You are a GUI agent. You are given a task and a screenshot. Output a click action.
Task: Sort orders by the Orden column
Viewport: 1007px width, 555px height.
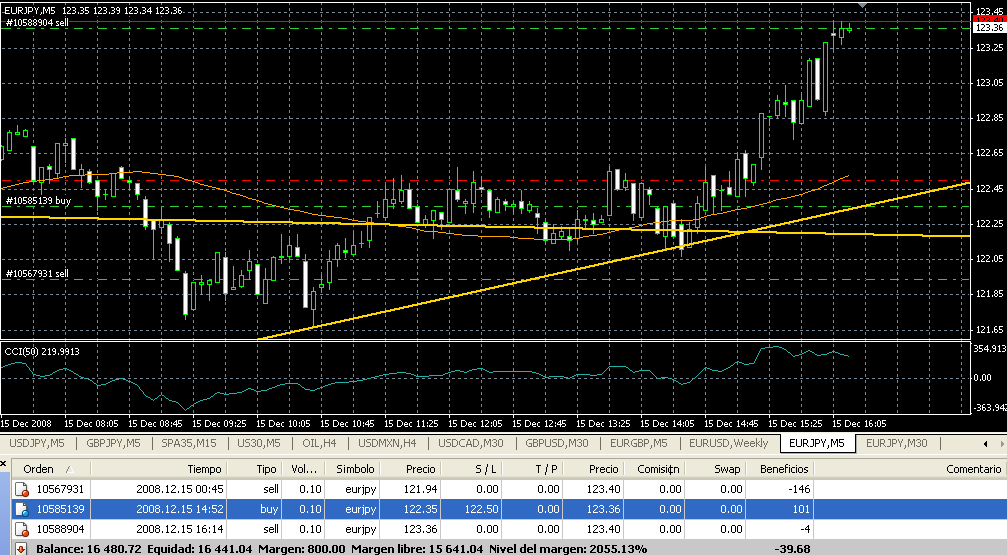tap(39, 469)
